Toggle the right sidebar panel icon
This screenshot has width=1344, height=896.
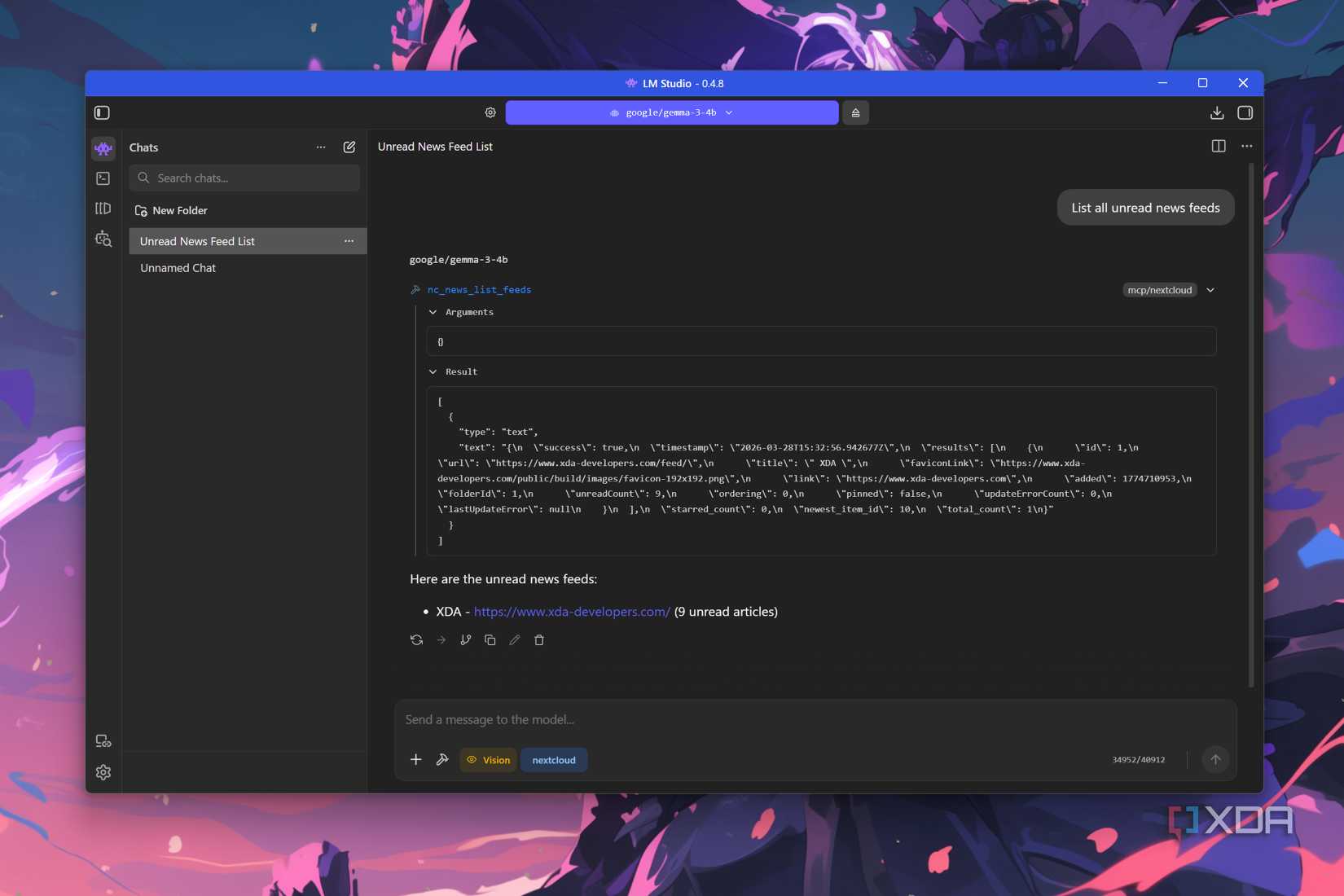(1245, 112)
